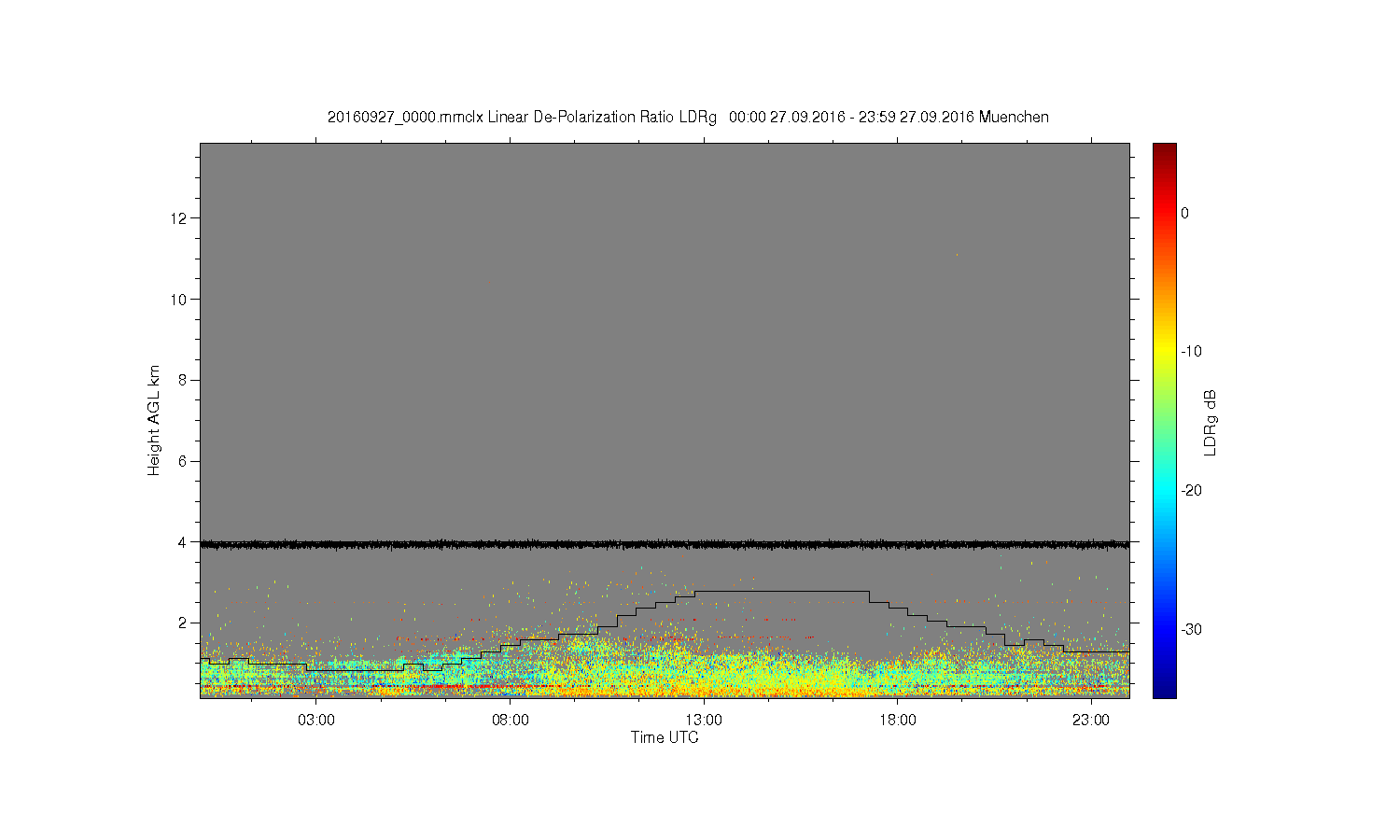Image resolution: width=1400 pixels, height=840 pixels.
Task: Select colorbar tick label -30
Action: (x=1192, y=630)
